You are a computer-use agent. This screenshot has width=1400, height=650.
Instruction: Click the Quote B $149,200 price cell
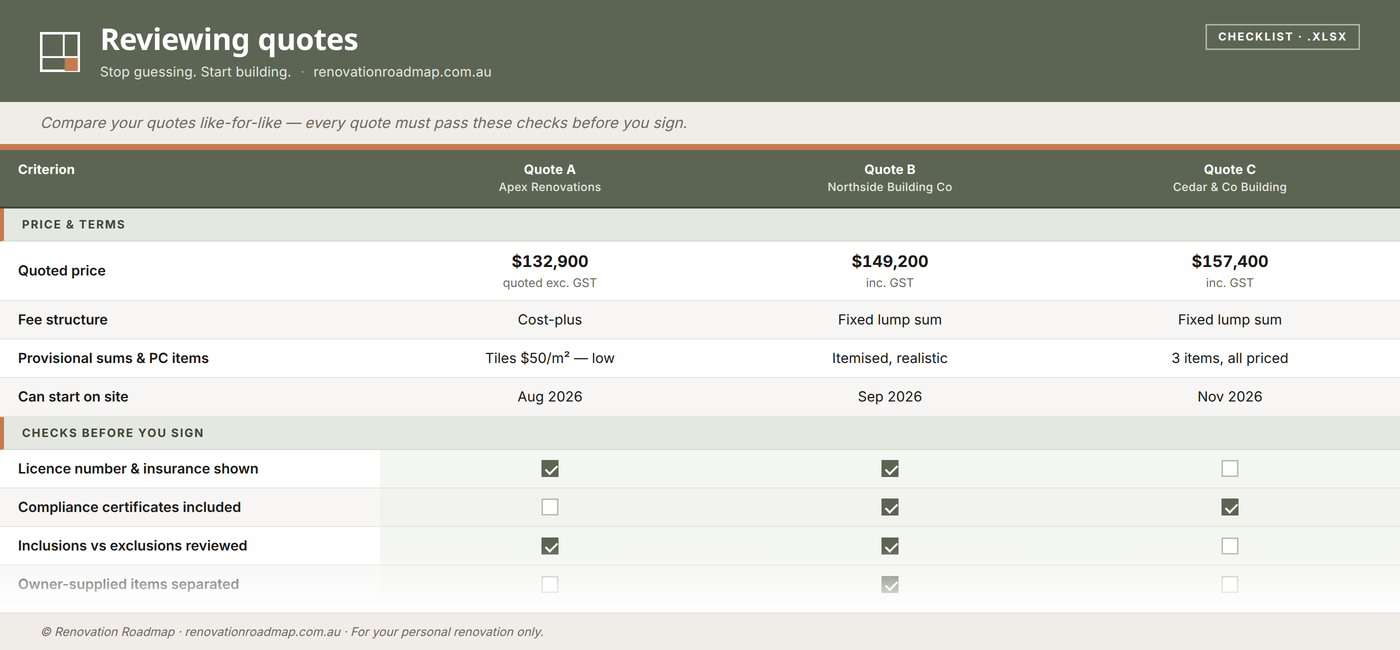(890, 271)
